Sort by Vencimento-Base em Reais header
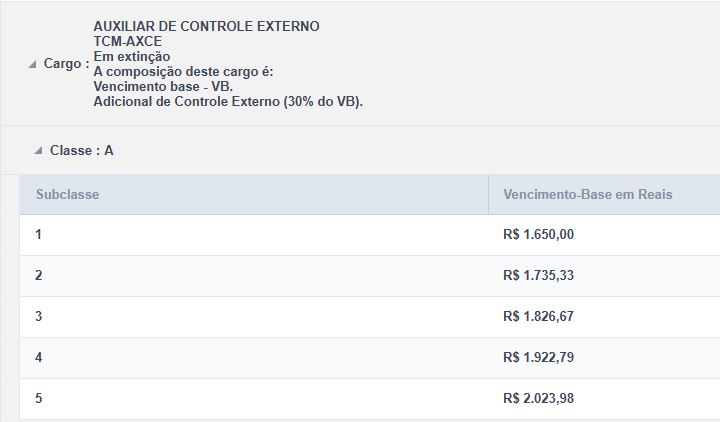This screenshot has width=720, height=422. (588, 194)
